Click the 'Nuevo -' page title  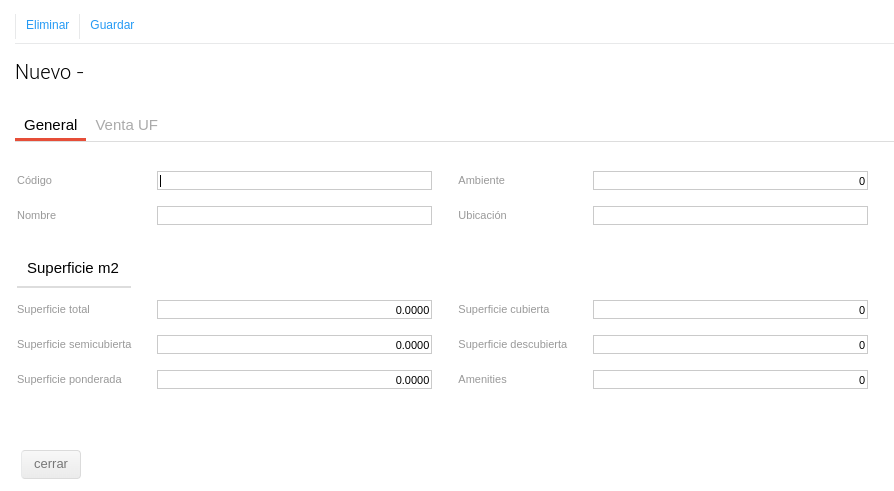(x=49, y=72)
